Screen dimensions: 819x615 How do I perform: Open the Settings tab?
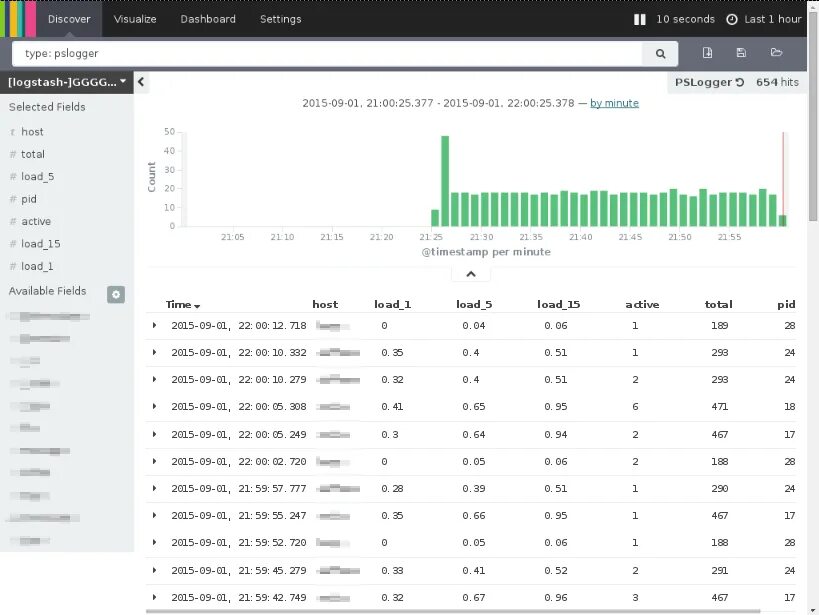click(x=280, y=19)
